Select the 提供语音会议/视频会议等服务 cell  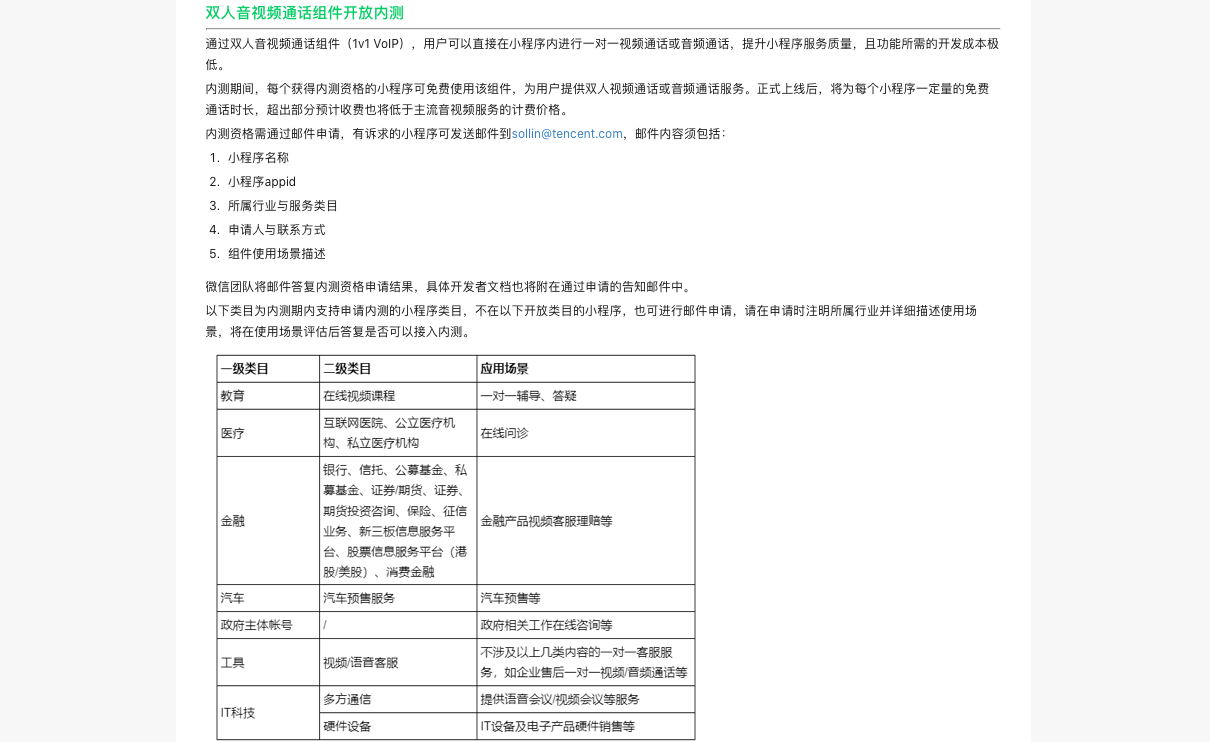586,699
